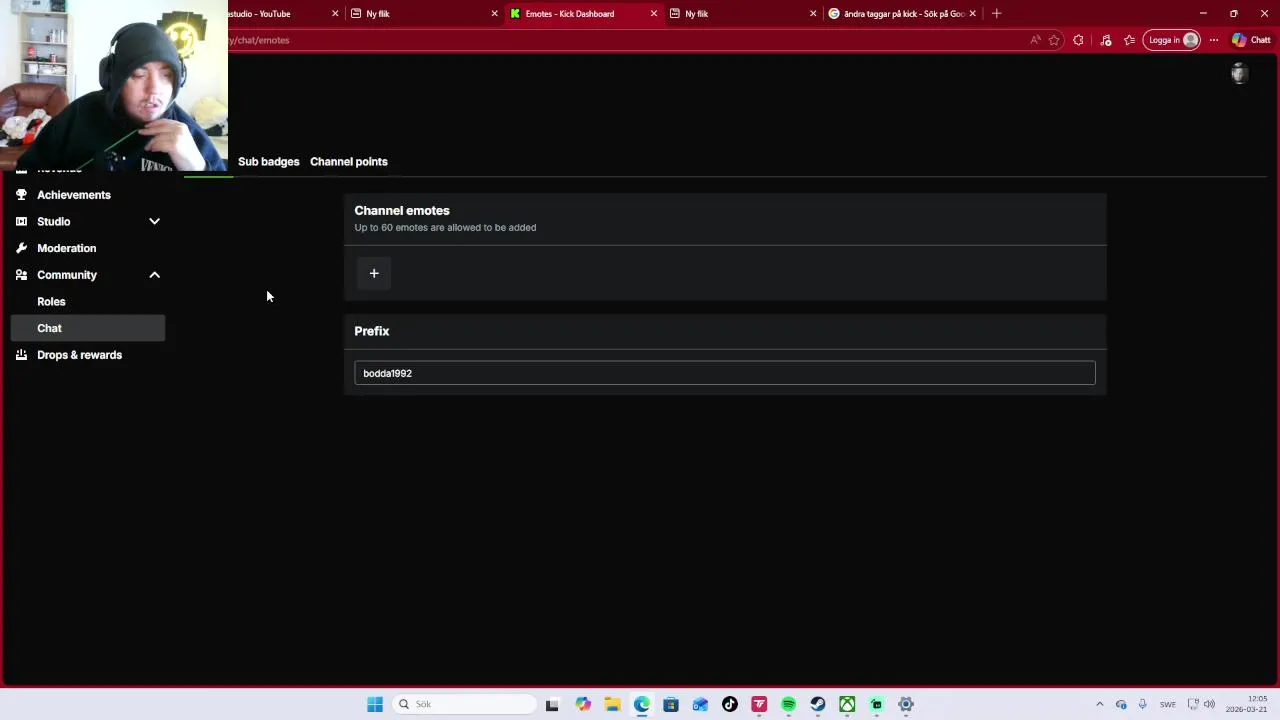Click the Prefix input field containing bodda1992
The width and height of the screenshot is (1280, 720).
point(724,373)
